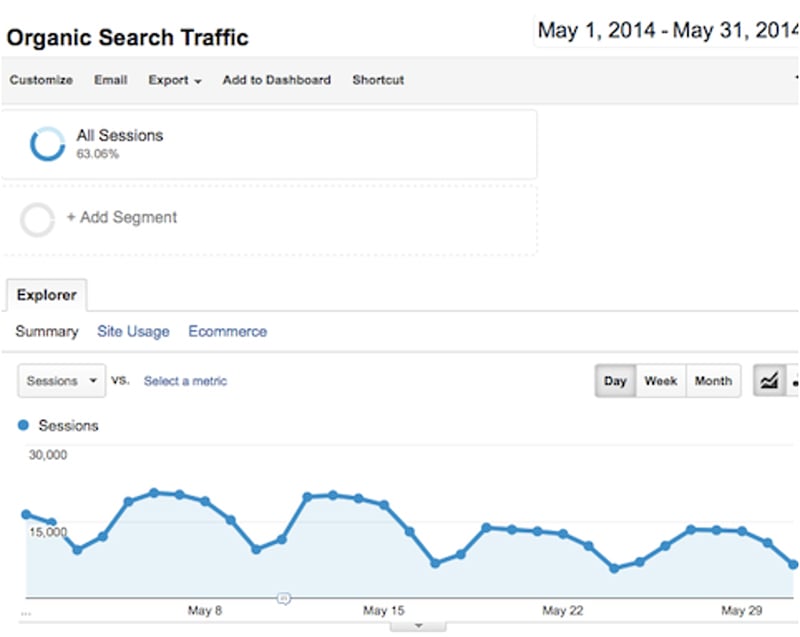Open the date range picker

[666, 31]
